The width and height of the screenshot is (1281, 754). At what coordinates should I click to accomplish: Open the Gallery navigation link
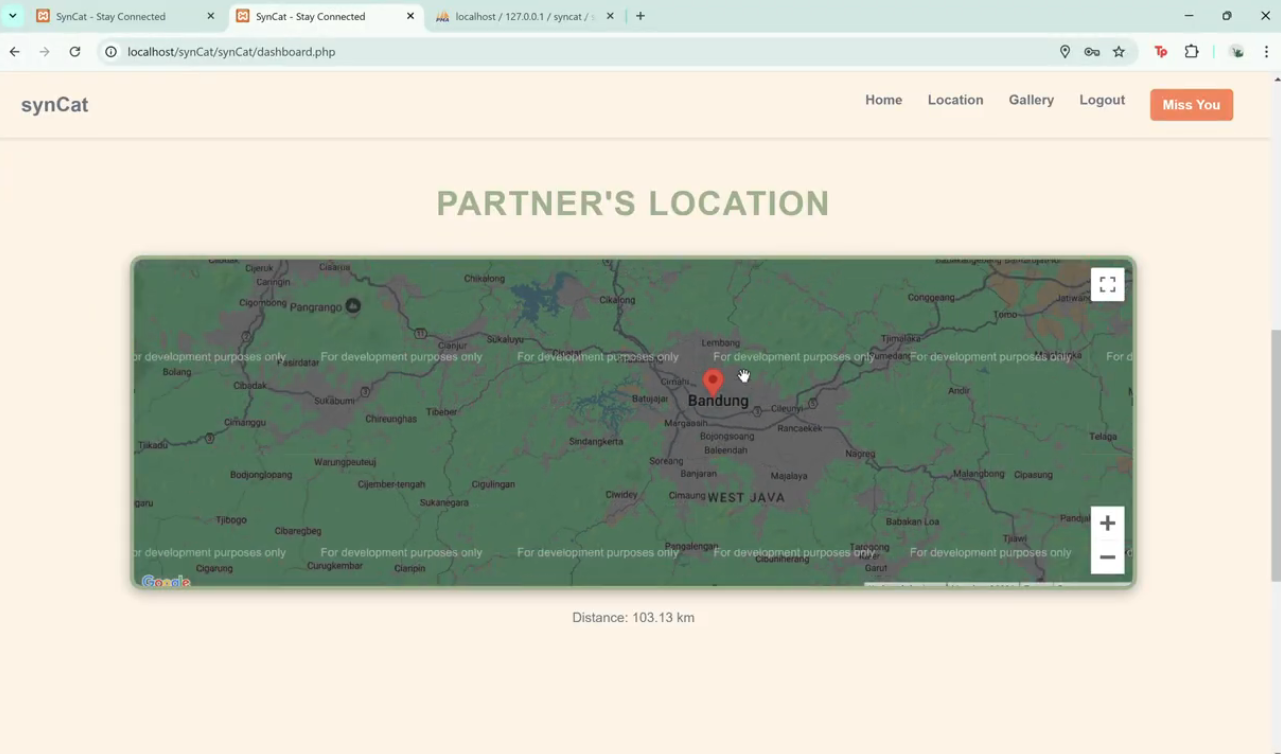pyautogui.click(x=1031, y=100)
